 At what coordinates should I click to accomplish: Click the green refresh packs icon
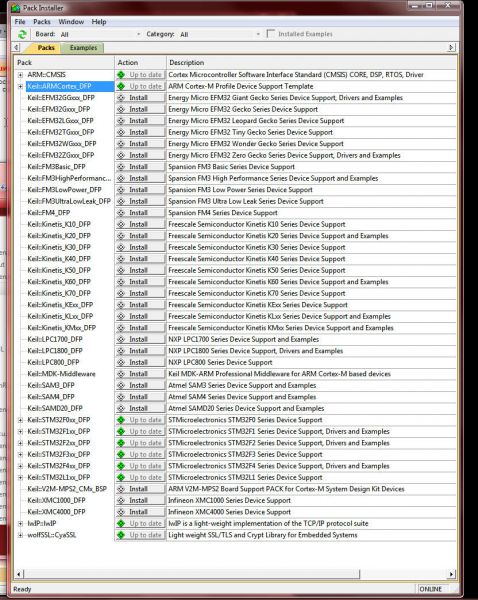coord(22,34)
